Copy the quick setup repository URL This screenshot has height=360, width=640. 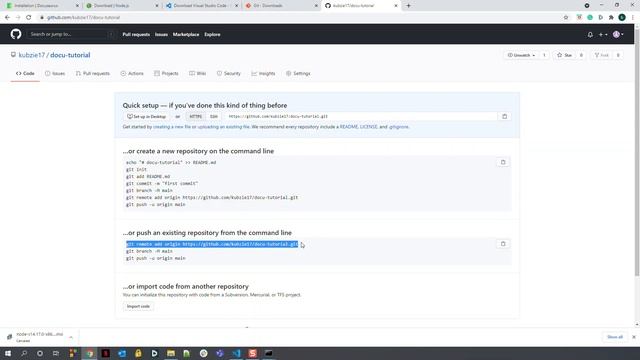tap(504, 117)
